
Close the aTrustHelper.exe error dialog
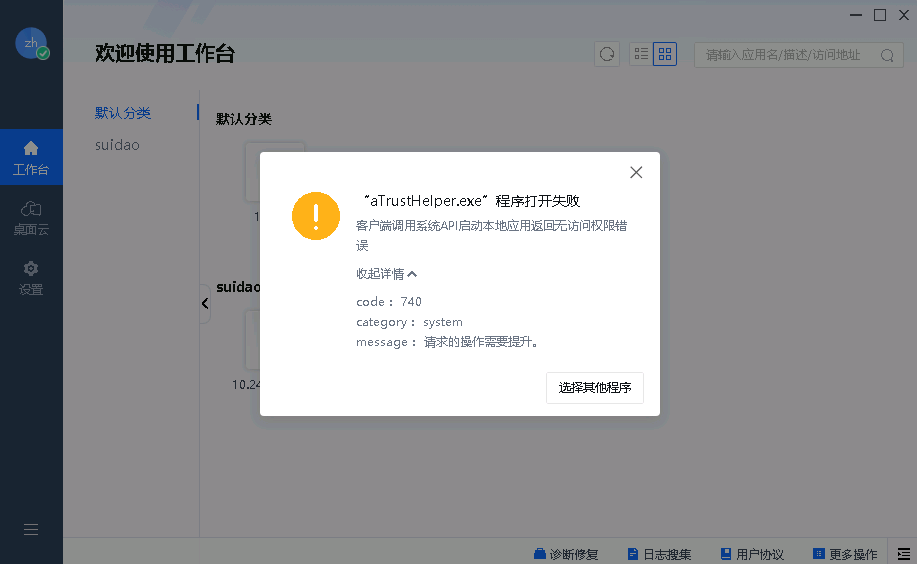(636, 172)
